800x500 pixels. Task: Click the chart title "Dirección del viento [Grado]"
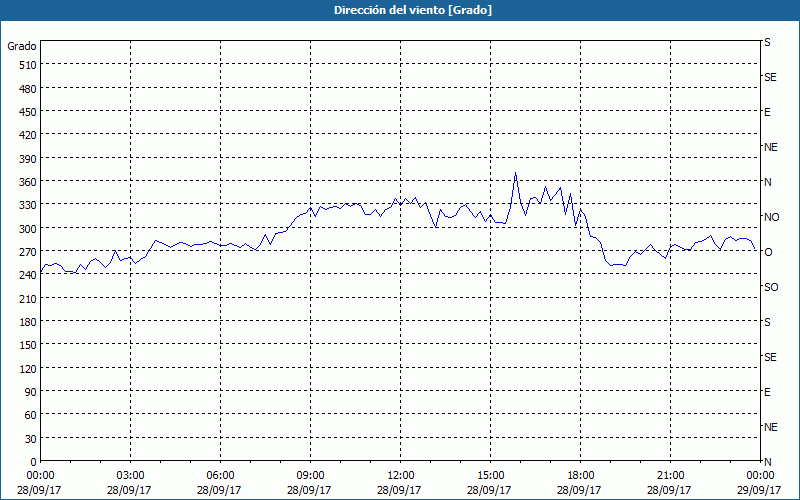(413, 10)
